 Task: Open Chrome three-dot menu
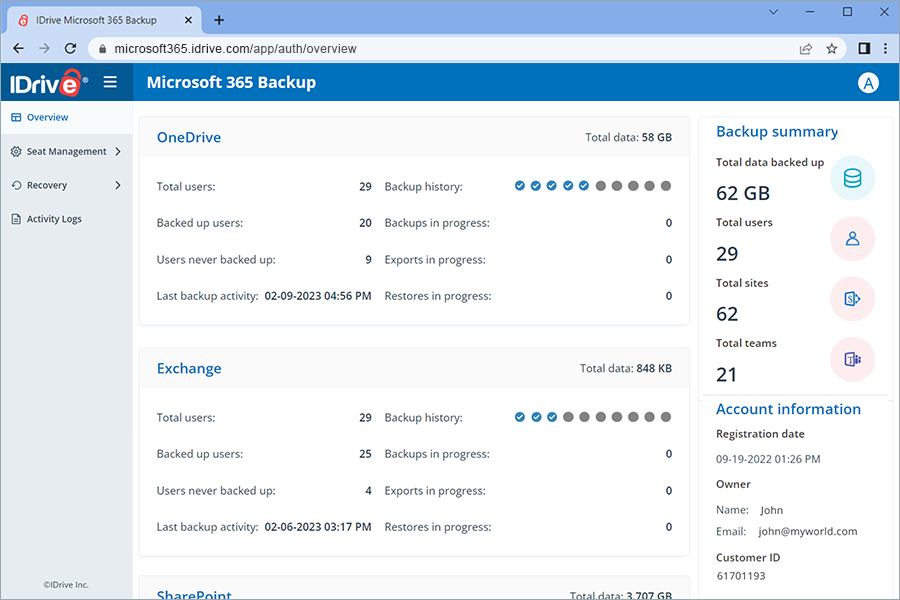[x=886, y=49]
